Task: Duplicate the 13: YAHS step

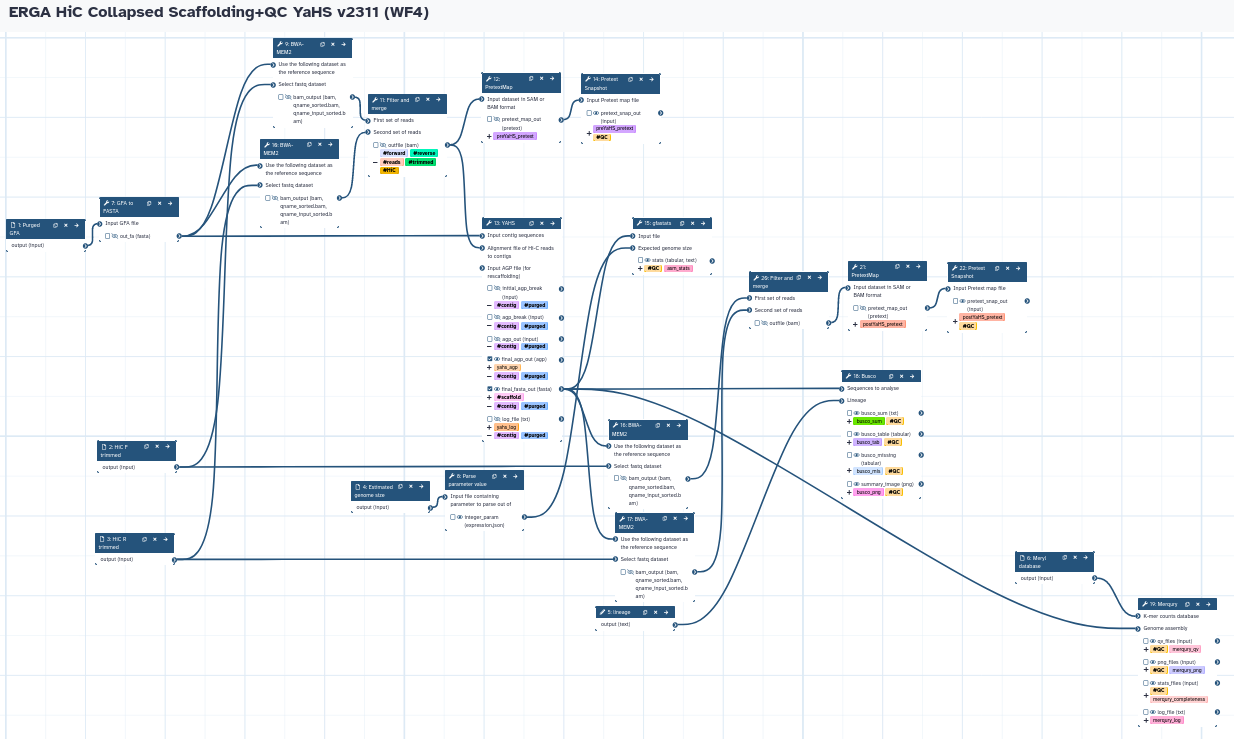Action: (530, 223)
